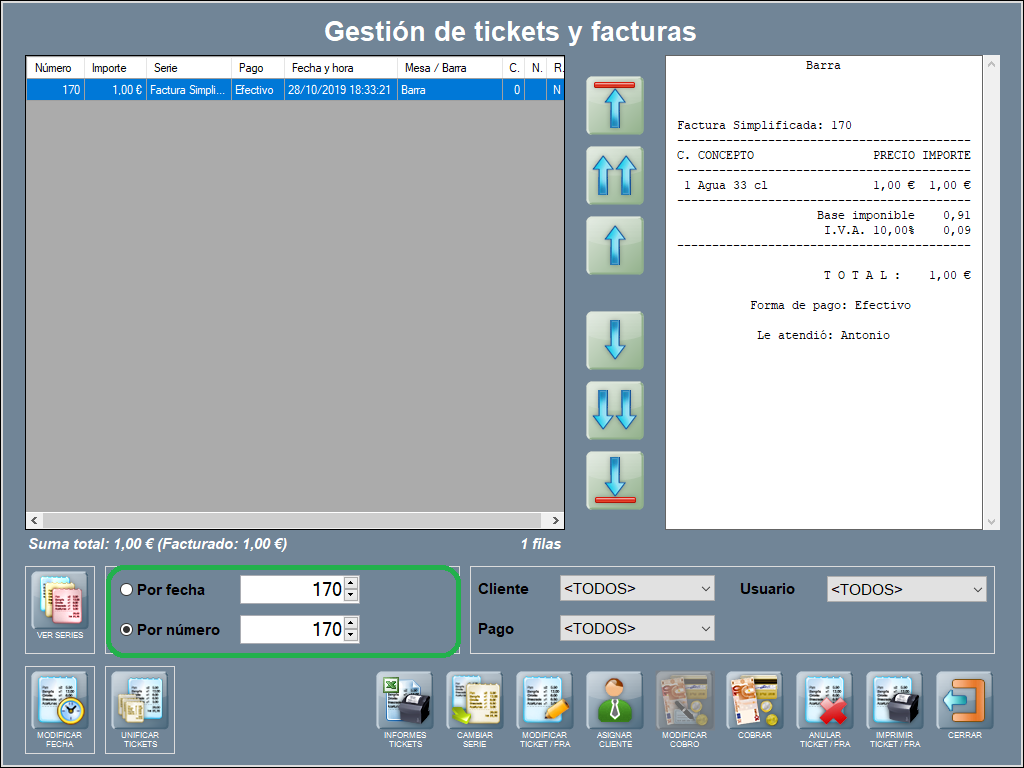
Task: Click the Cerrar button
Action: [x=965, y=701]
